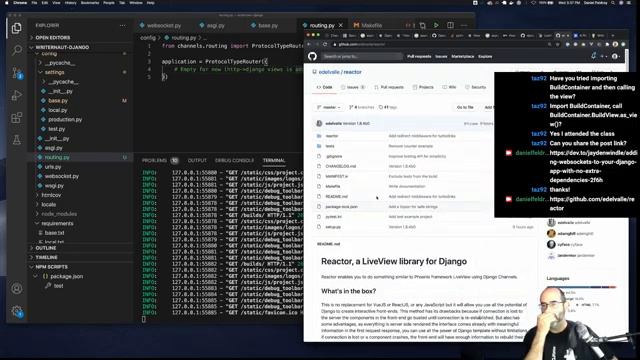
Task: Open changes icon in editor toolbar
Action: (x=422, y=25)
